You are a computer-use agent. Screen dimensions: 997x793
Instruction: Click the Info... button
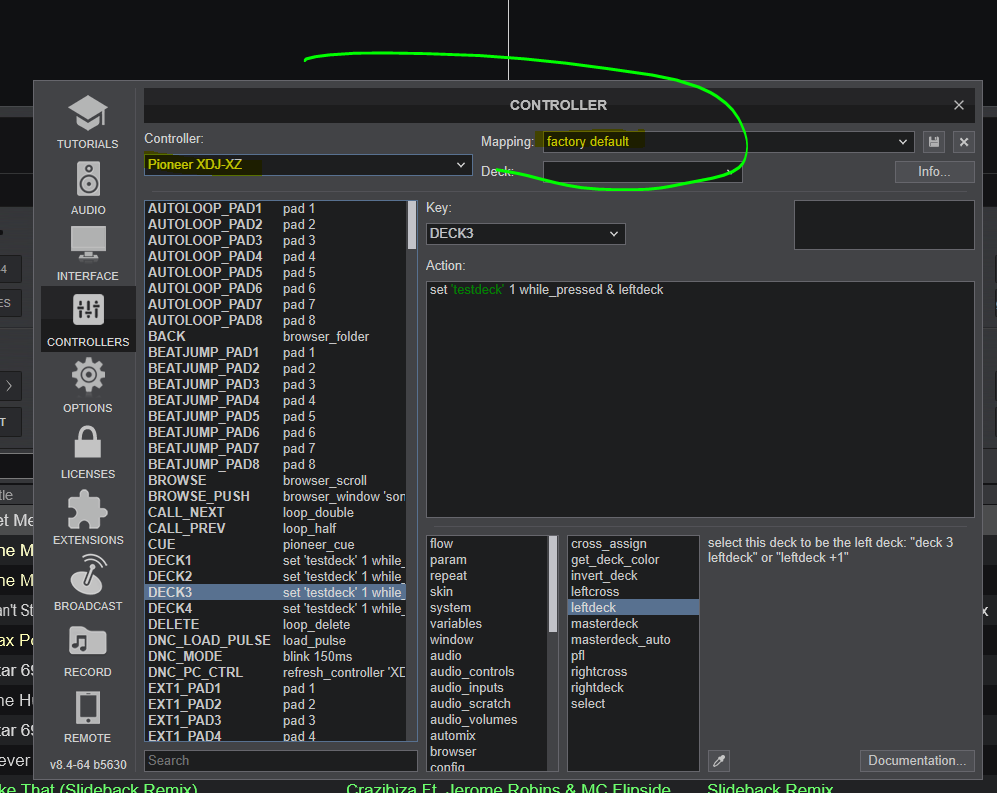[934, 172]
